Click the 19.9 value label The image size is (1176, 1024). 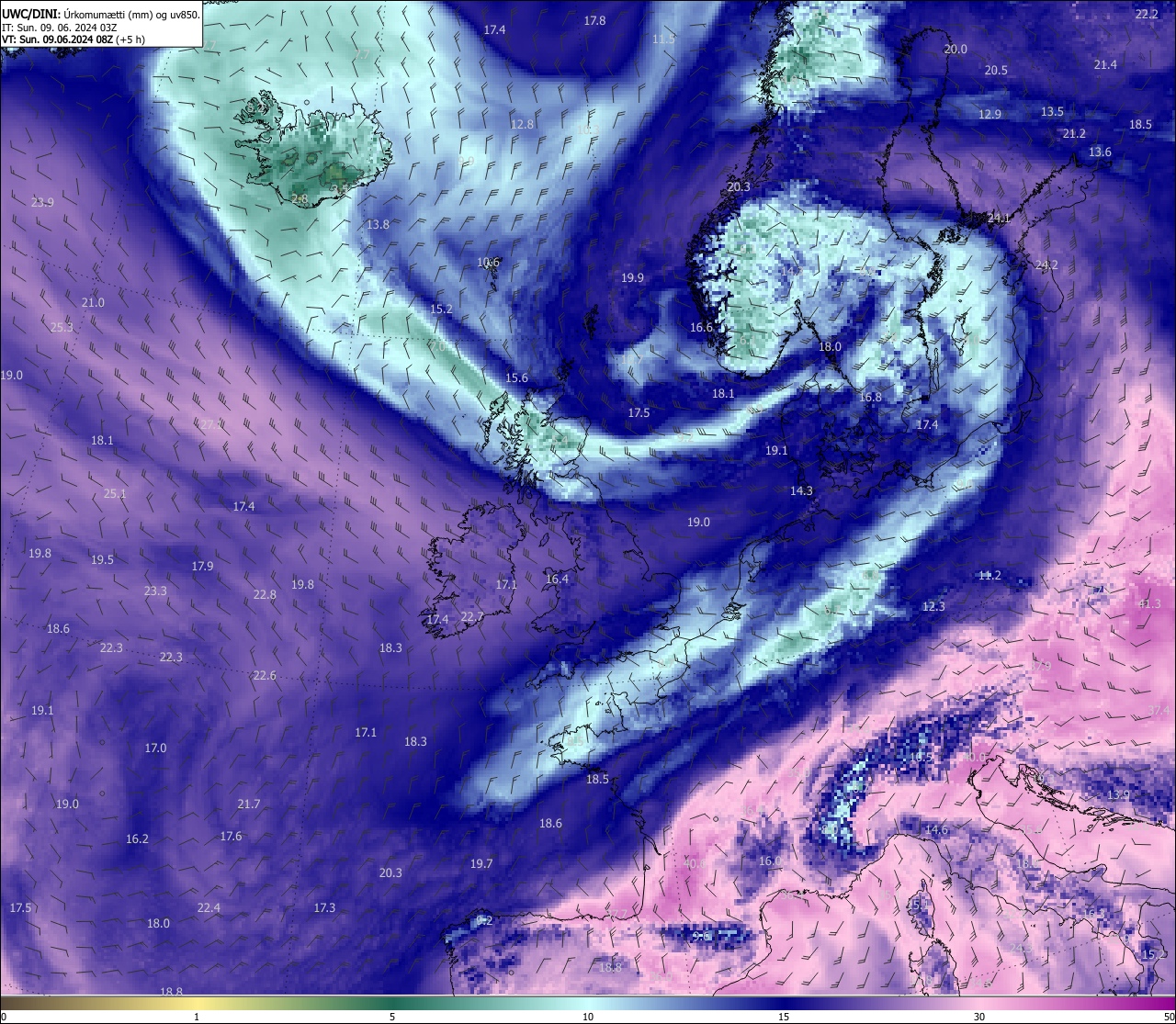click(x=632, y=277)
